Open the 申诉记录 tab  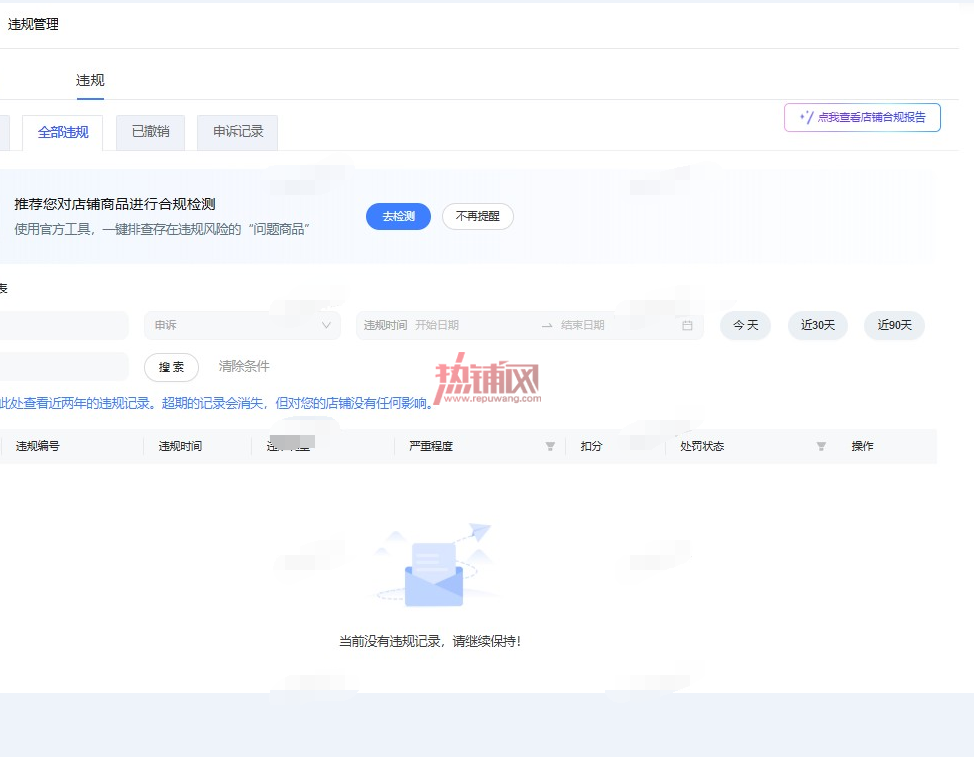click(x=237, y=132)
